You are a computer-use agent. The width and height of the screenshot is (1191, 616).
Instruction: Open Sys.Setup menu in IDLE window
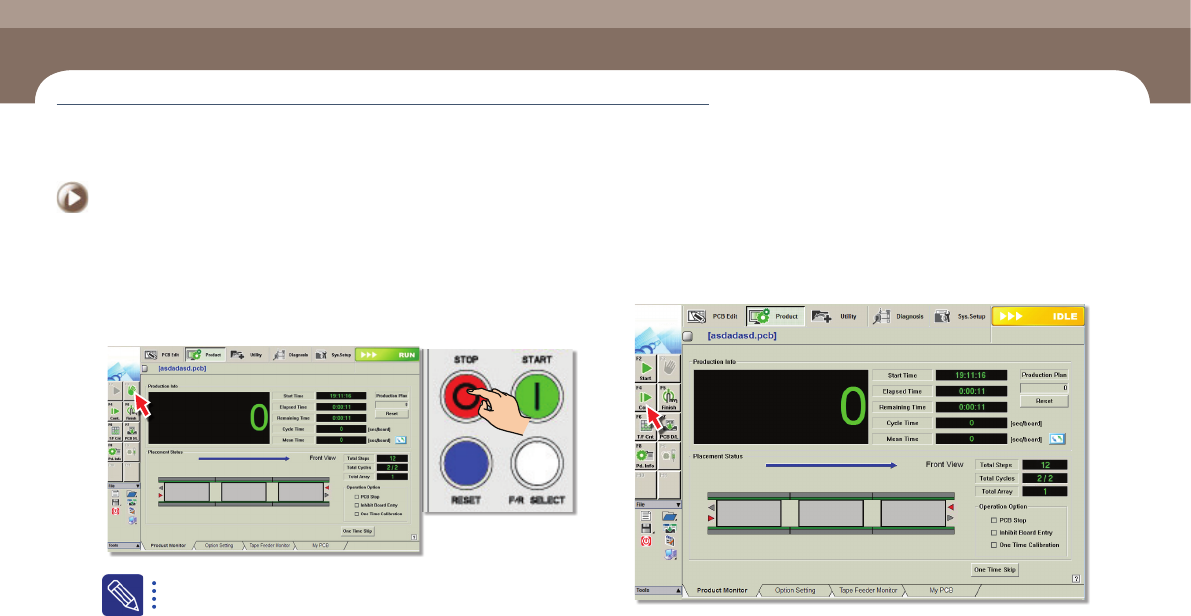960,316
